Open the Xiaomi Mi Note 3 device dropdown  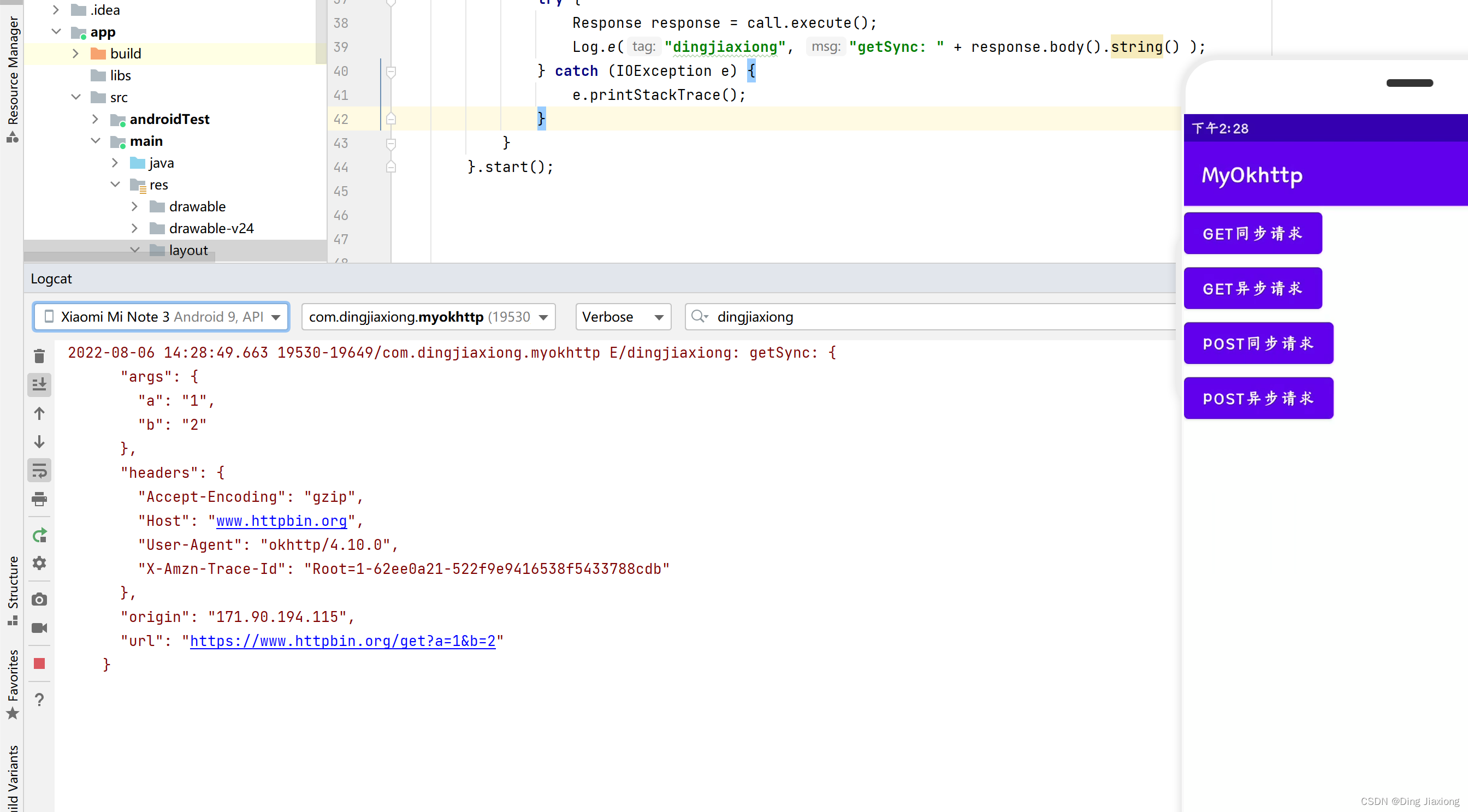(x=161, y=317)
